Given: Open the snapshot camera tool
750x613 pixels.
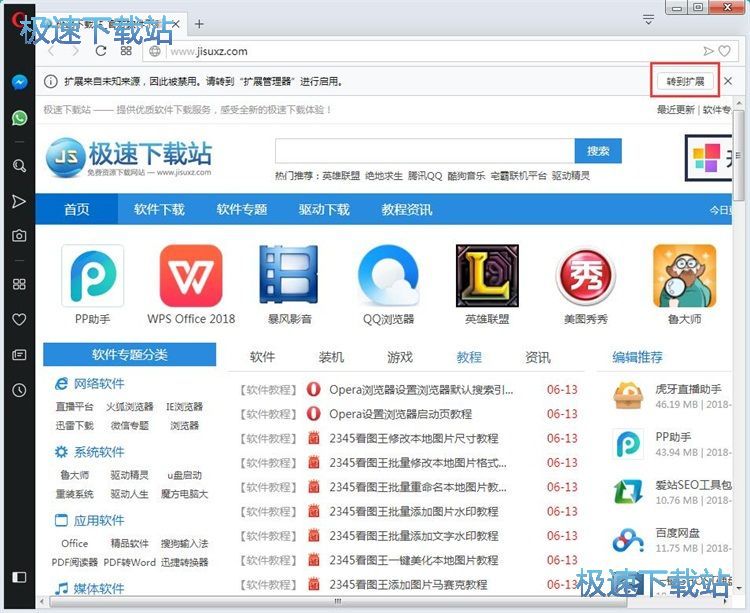Looking at the screenshot, I should coord(19,236).
